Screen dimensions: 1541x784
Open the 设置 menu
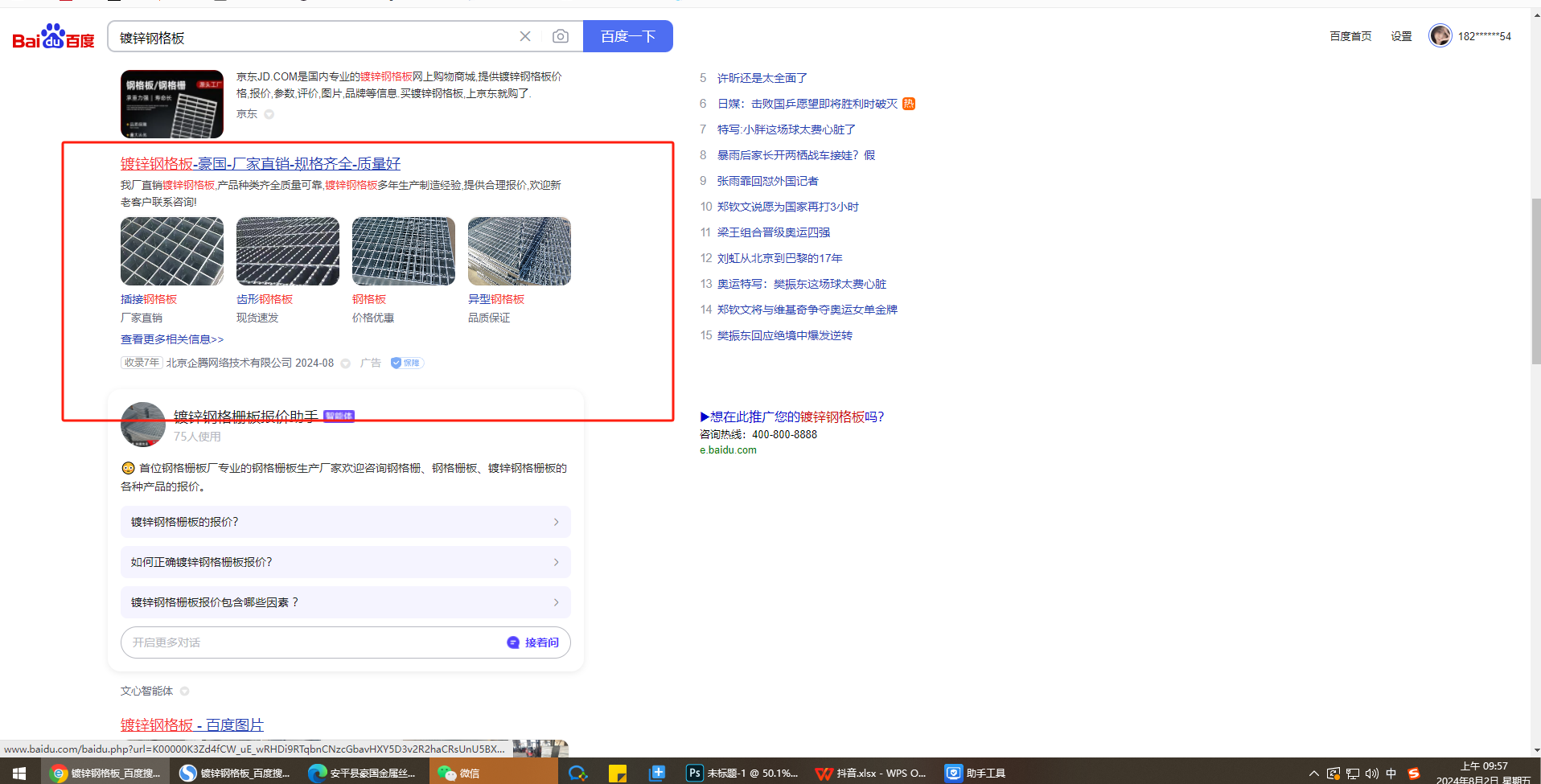point(1401,36)
